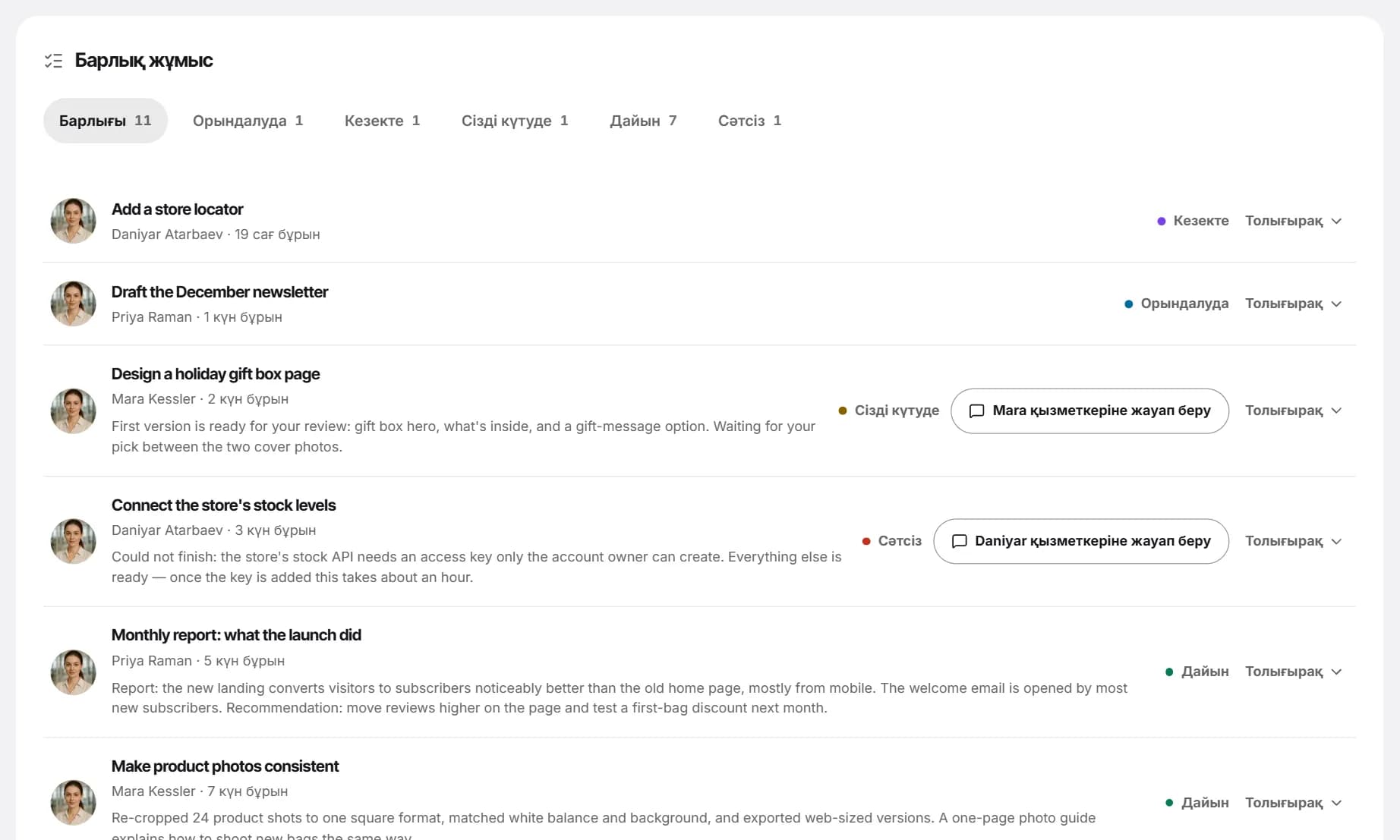Click avatar on Monthly report row
Image resolution: width=1400 pixels, height=840 pixels.
pos(73,672)
